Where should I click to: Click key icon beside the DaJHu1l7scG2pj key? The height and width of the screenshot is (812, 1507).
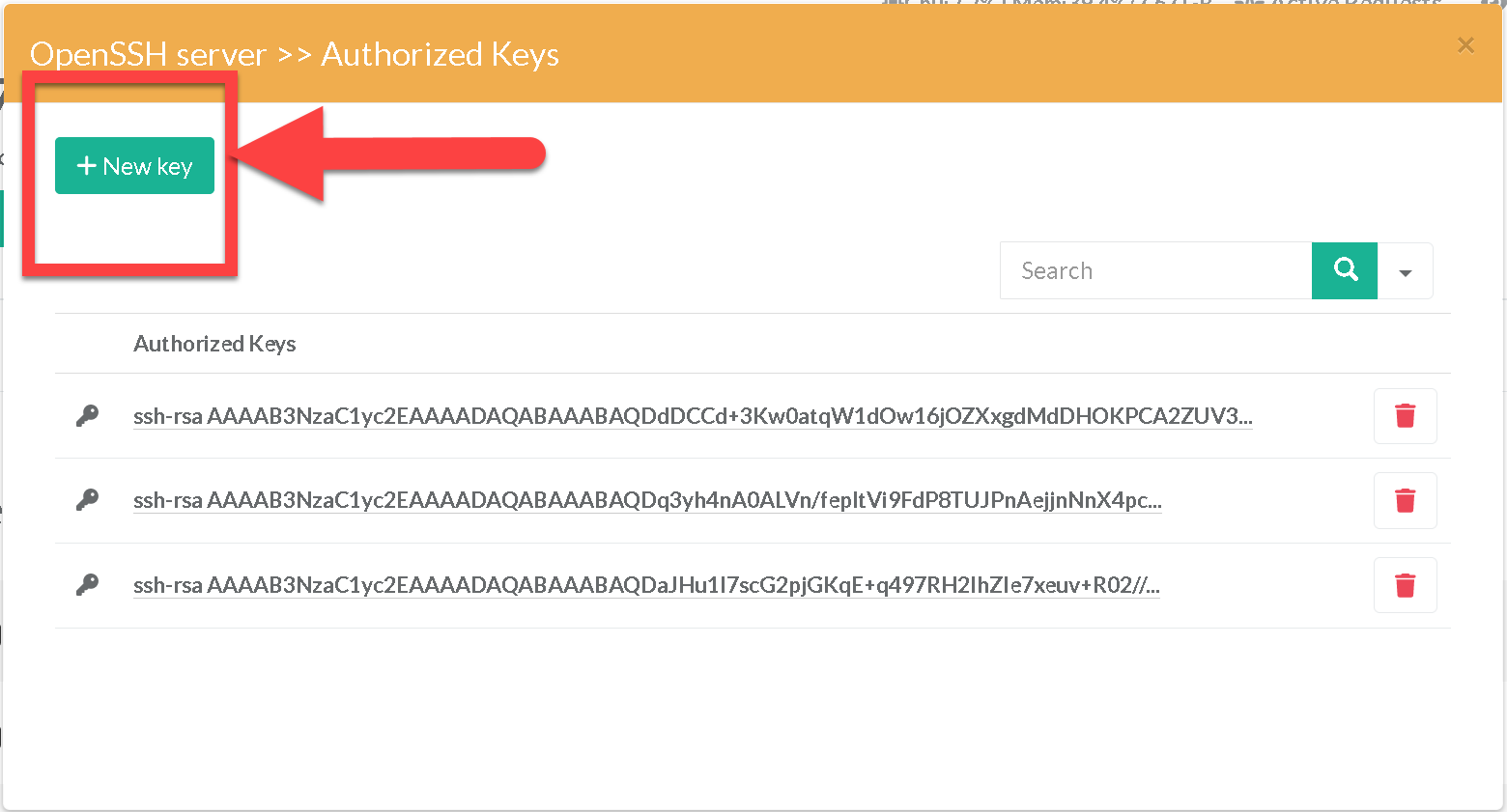click(88, 585)
